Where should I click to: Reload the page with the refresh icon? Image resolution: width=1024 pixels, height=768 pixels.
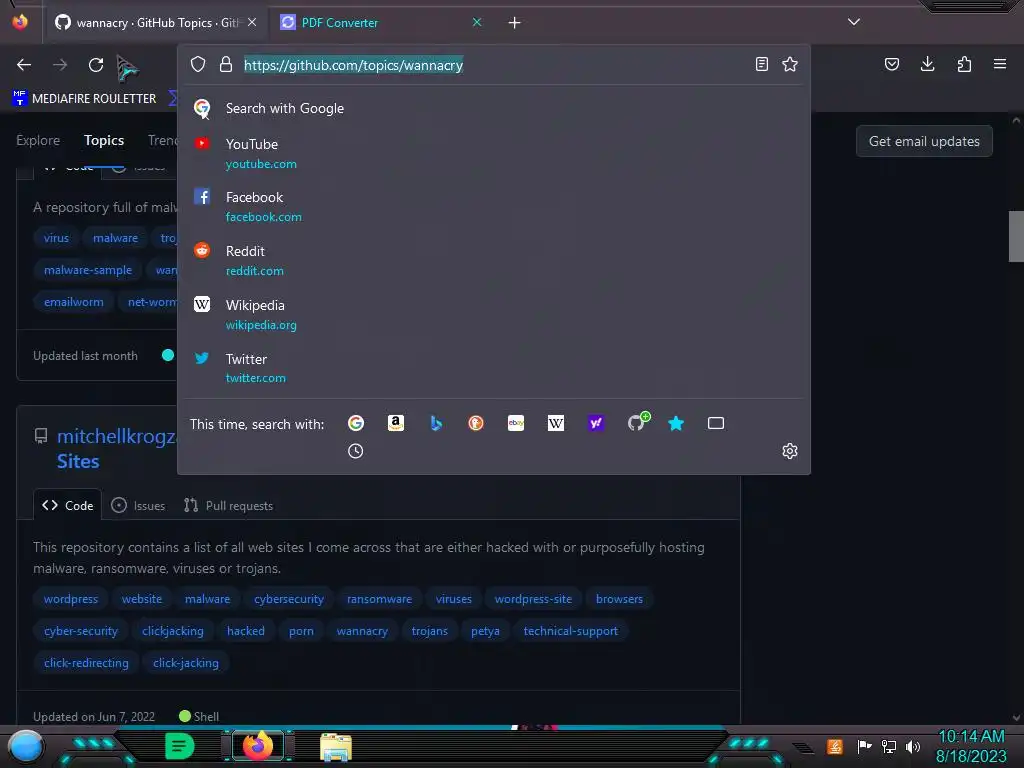click(96, 65)
